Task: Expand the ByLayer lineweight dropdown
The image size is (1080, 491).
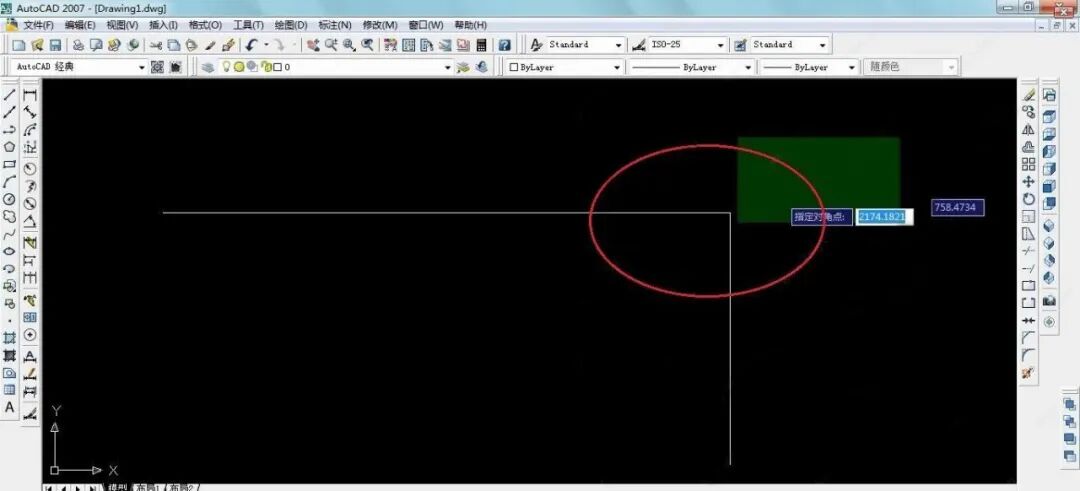Action: (x=851, y=67)
